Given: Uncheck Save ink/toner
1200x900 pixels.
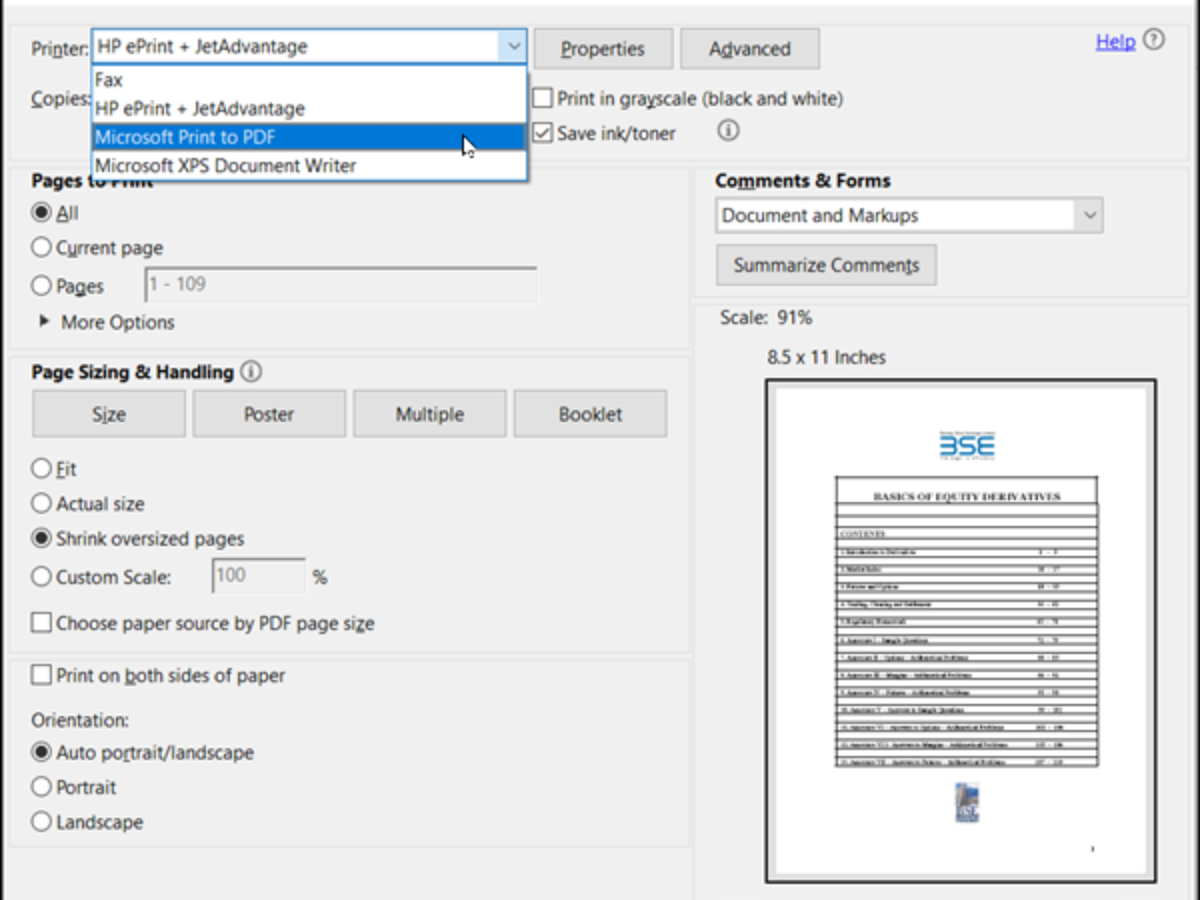Looking at the screenshot, I should coord(542,133).
